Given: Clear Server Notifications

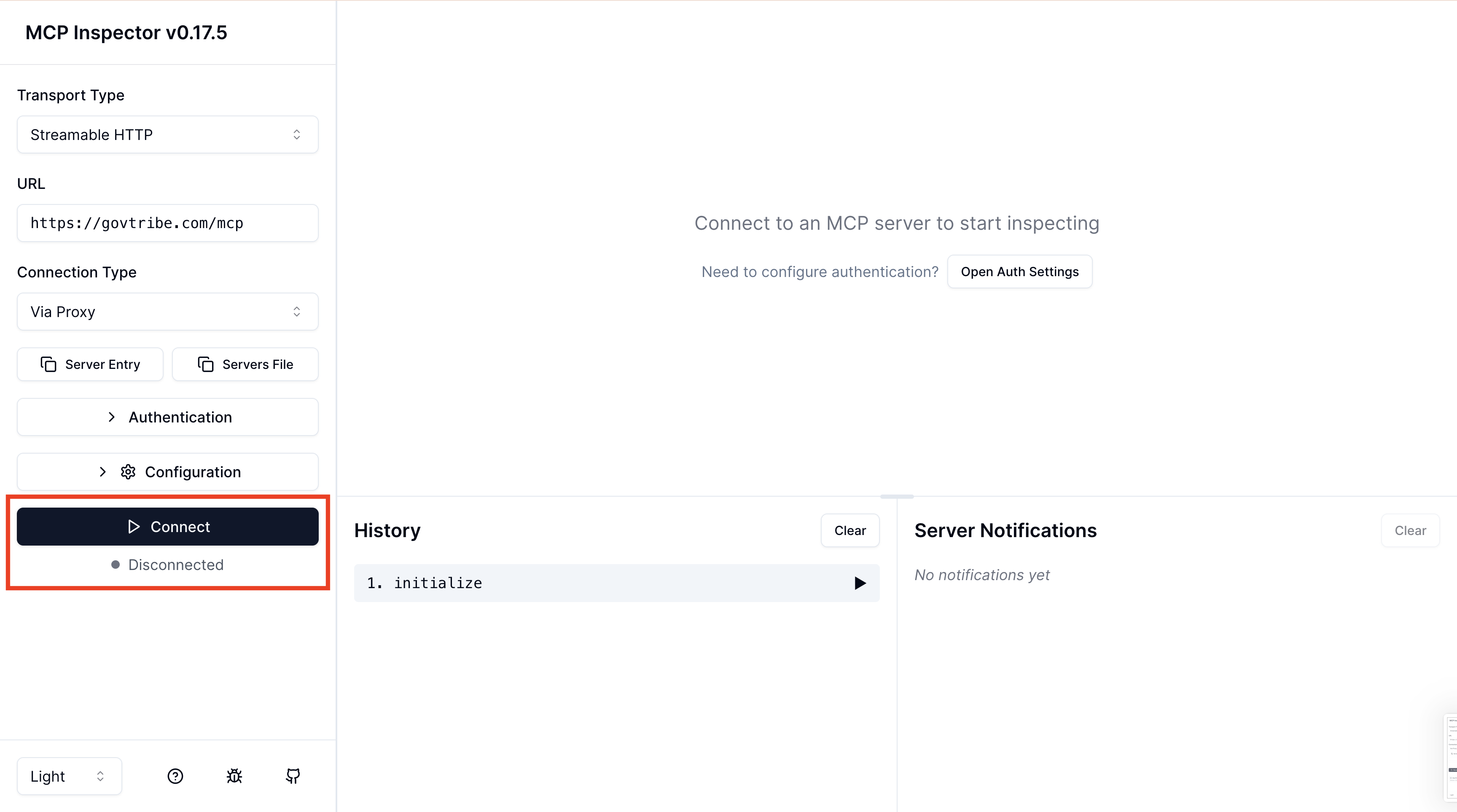Looking at the screenshot, I should point(1409,530).
